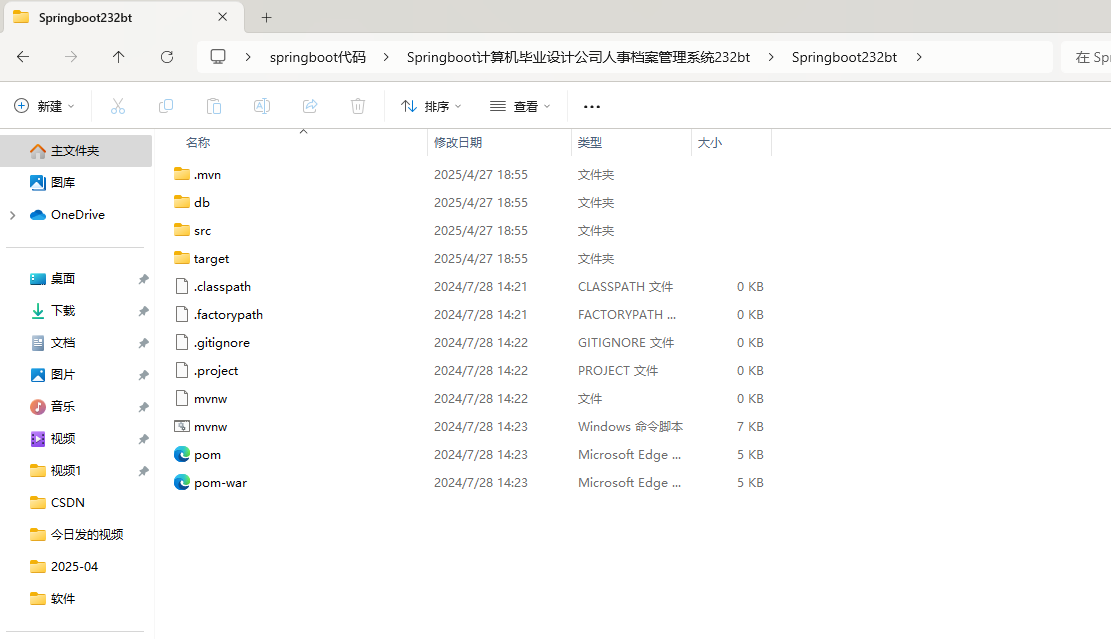The height and width of the screenshot is (639, 1111).
Task: Click the 图库 gallery icon in sidebar
Action: (x=38, y=182)
